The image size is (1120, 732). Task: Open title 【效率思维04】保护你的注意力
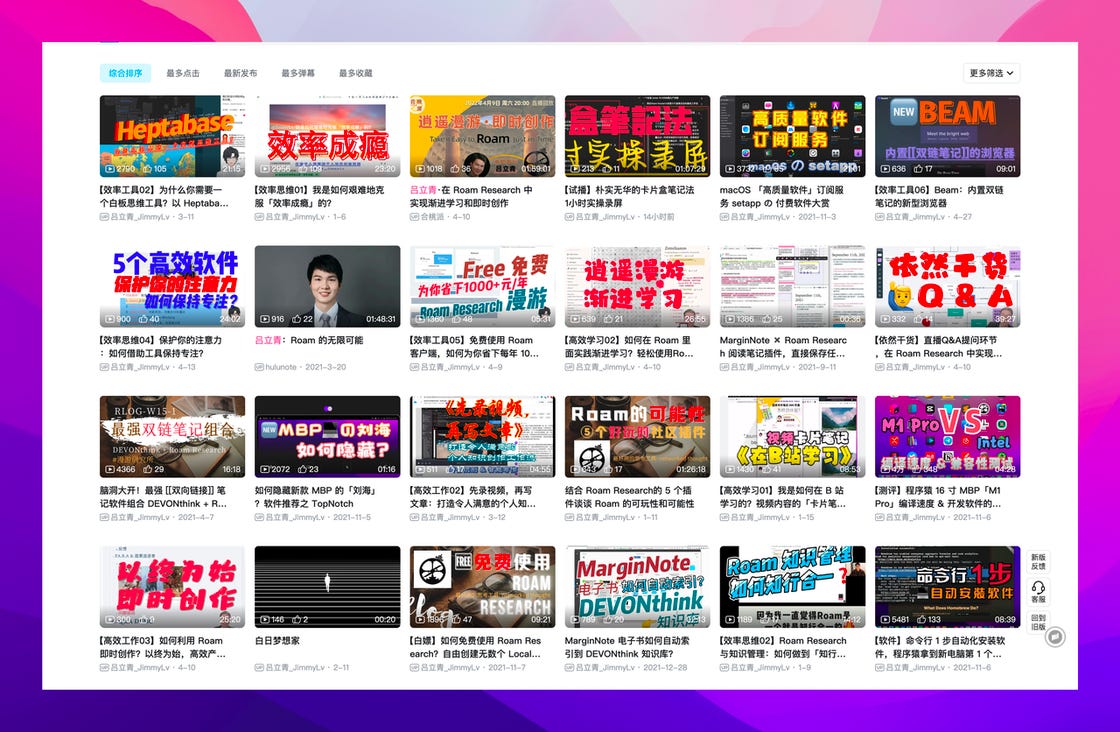(161, 346)
